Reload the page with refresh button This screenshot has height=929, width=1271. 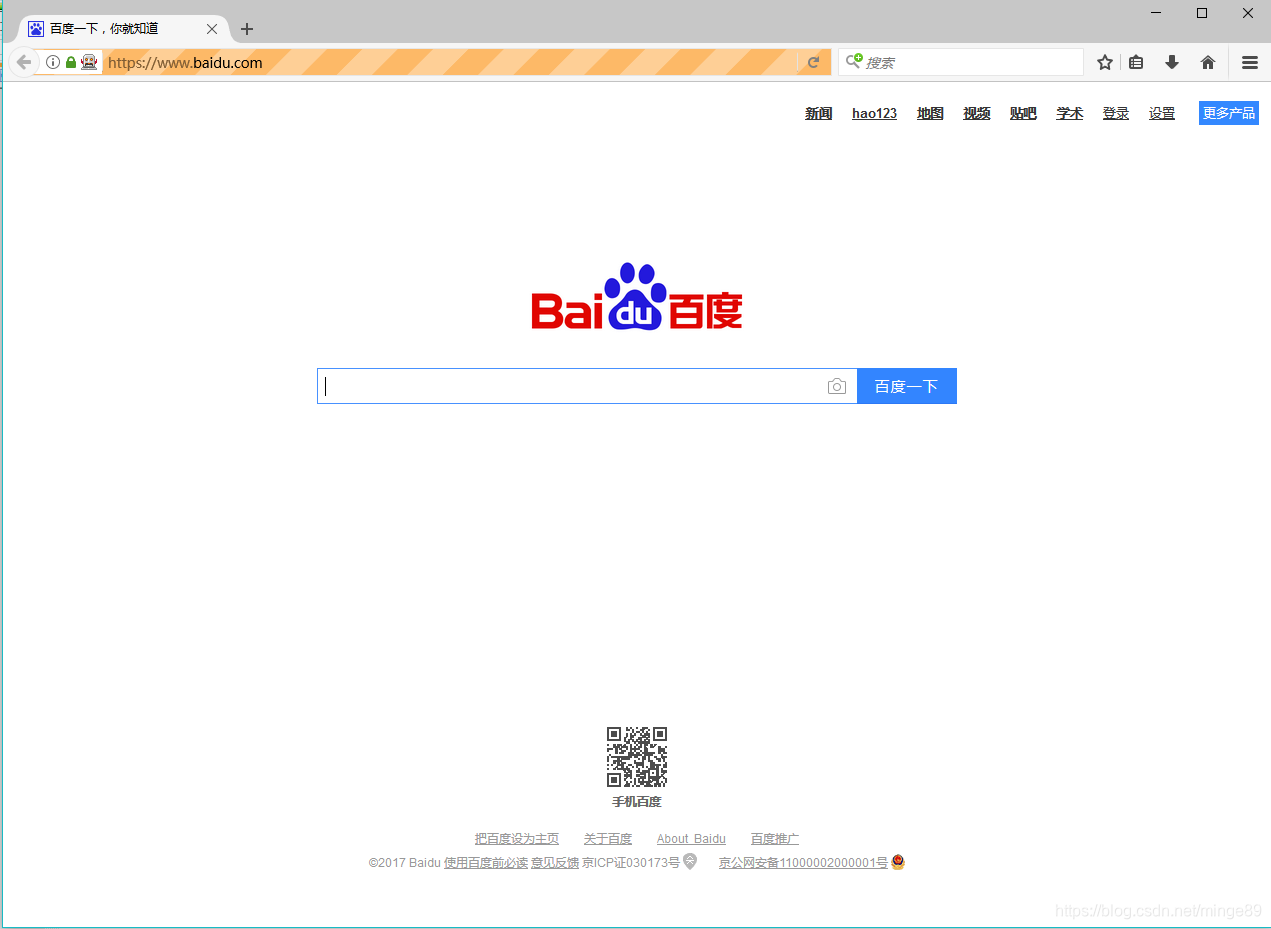(x=814, y=62)
